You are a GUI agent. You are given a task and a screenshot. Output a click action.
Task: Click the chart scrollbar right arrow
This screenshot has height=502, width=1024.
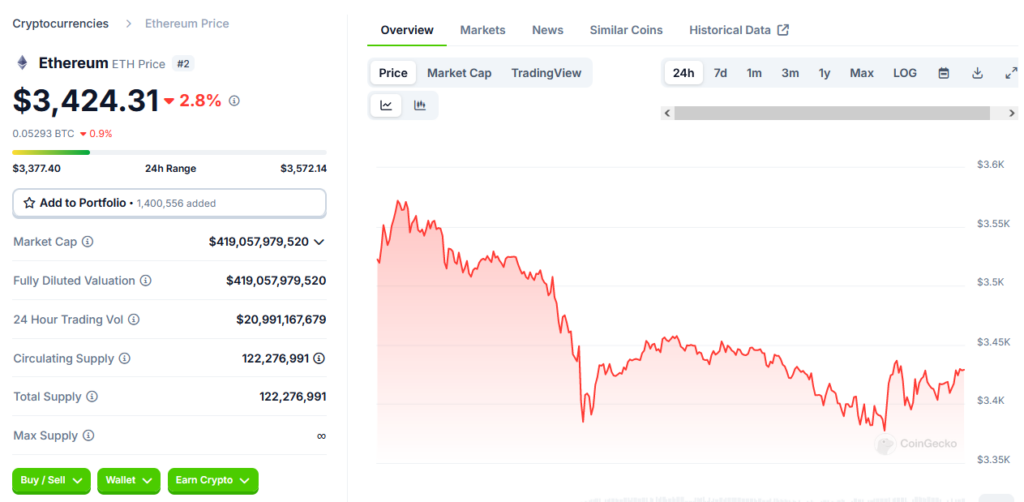[1012, 113]
